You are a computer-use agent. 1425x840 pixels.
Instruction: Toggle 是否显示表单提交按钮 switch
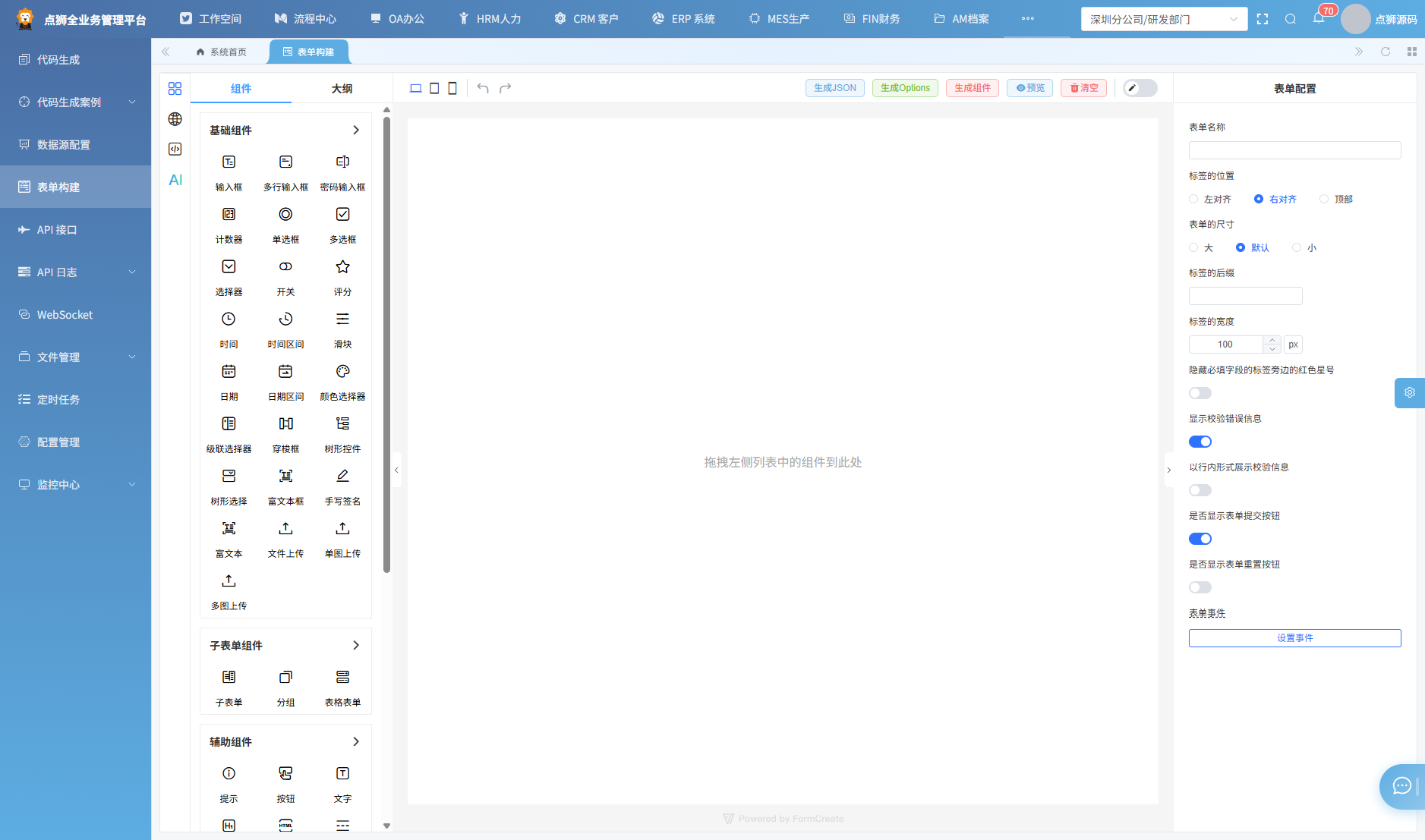[x=1200, y=539]
